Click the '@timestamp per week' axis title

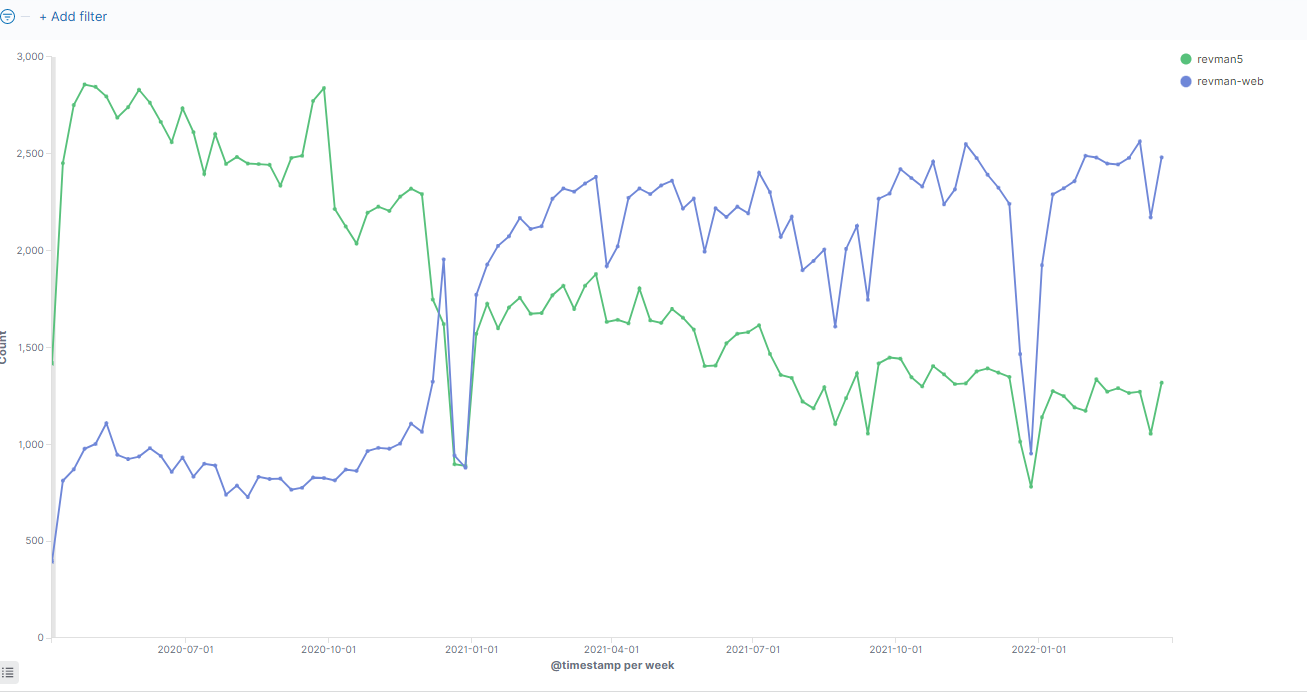[612, 665]
